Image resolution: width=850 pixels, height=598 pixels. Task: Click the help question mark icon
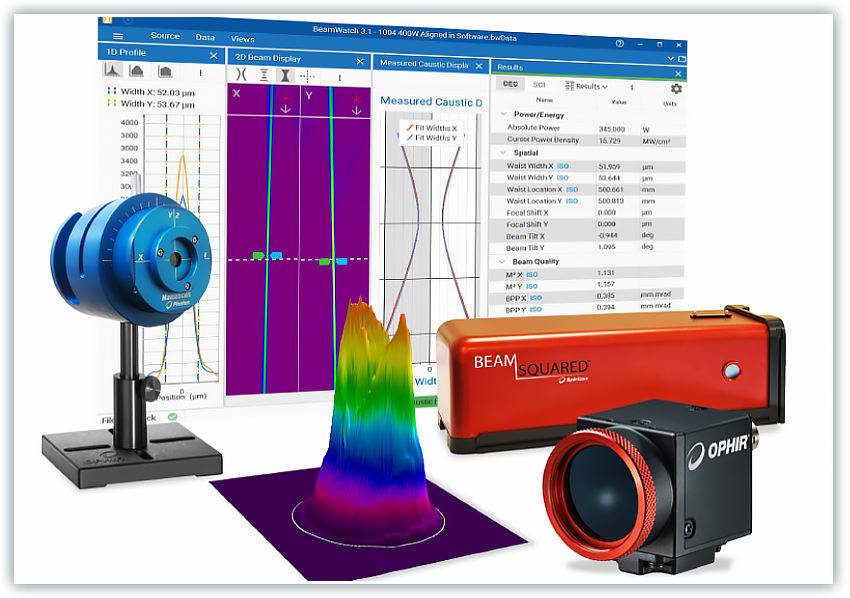click(x=620, y=44)
